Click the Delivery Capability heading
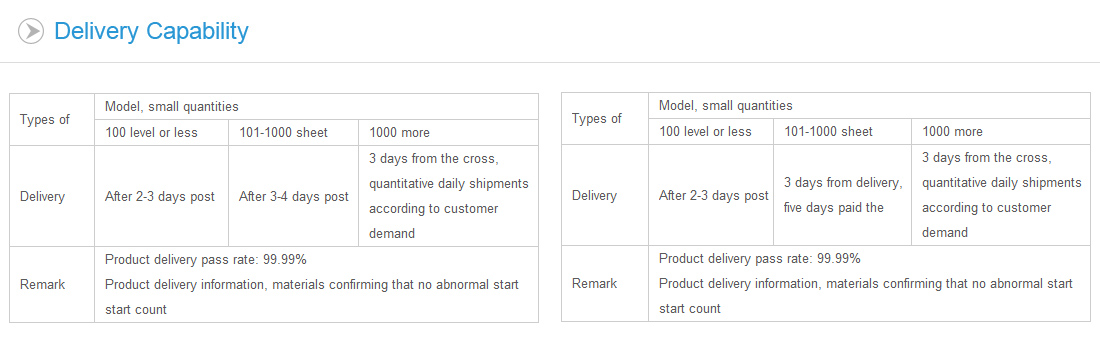Screen dimensions: 1100x360 pyautogui.click(x=151, y=31)
